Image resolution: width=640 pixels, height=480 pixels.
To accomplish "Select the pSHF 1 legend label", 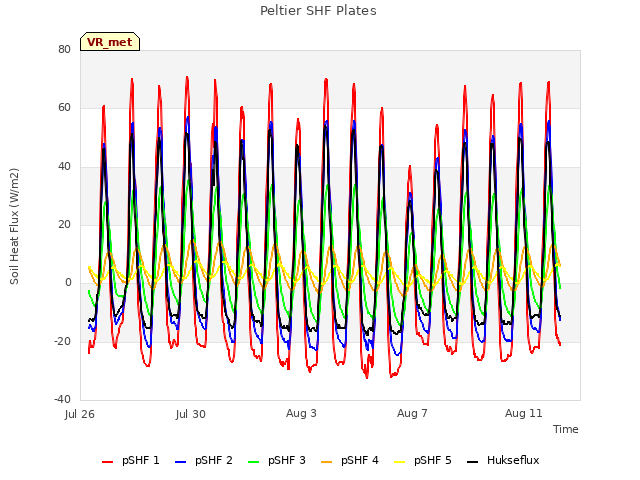I will (141, 460).
